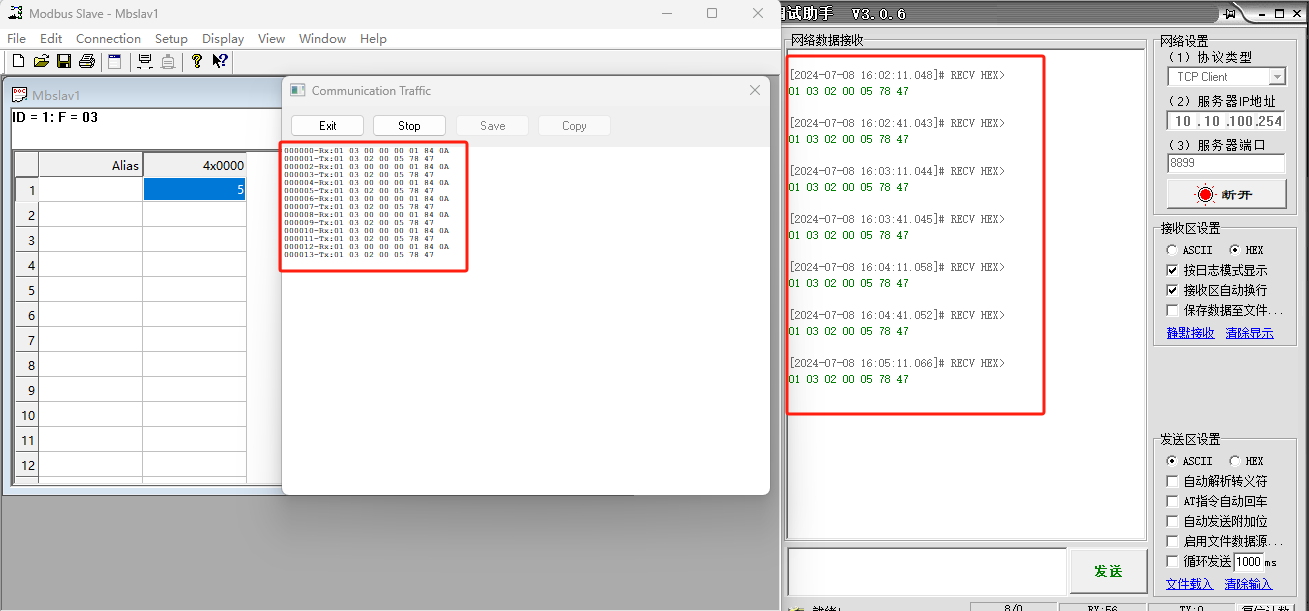The image size is (1309, 611).
Task: Click the Connect toolbar icon
Action: coord(145,61)
